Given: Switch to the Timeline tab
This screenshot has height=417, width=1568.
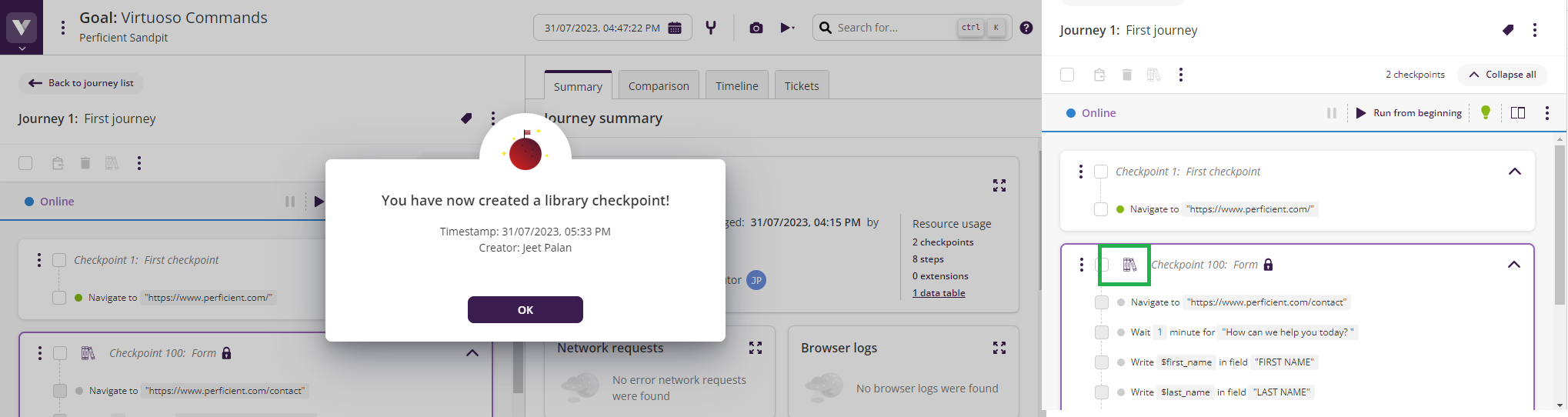Looking at the screenshot, I should (x=737, y=85).
